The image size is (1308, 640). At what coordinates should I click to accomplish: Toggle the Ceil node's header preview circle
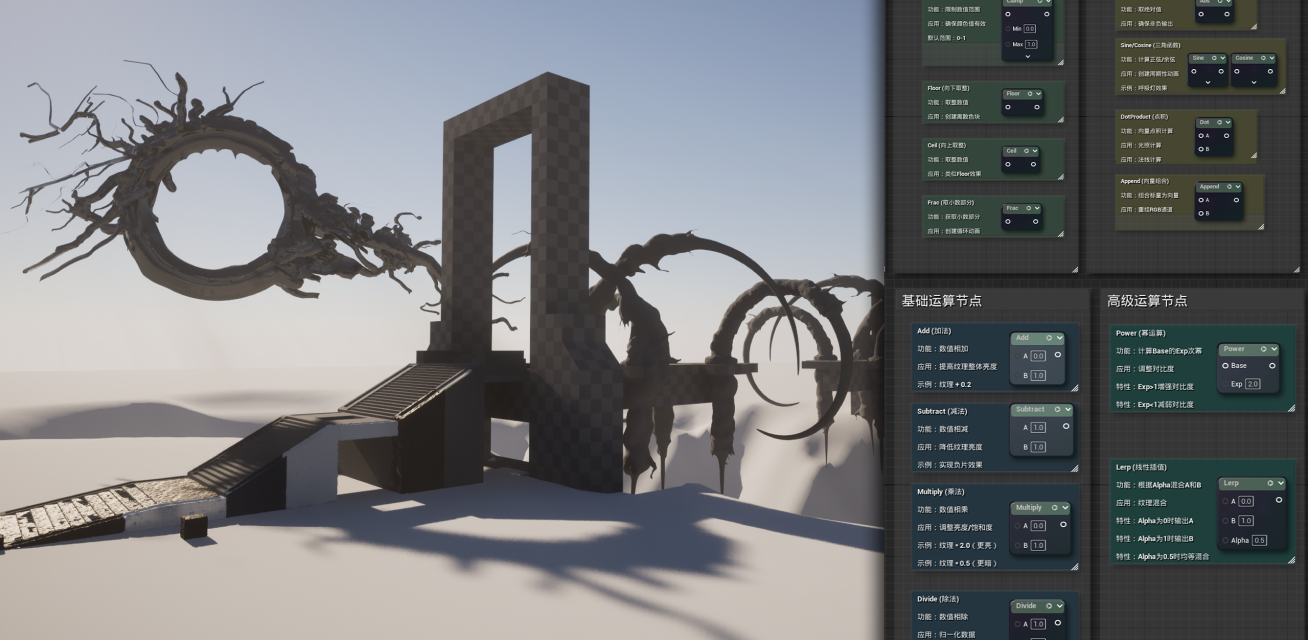click(1025, 151)
